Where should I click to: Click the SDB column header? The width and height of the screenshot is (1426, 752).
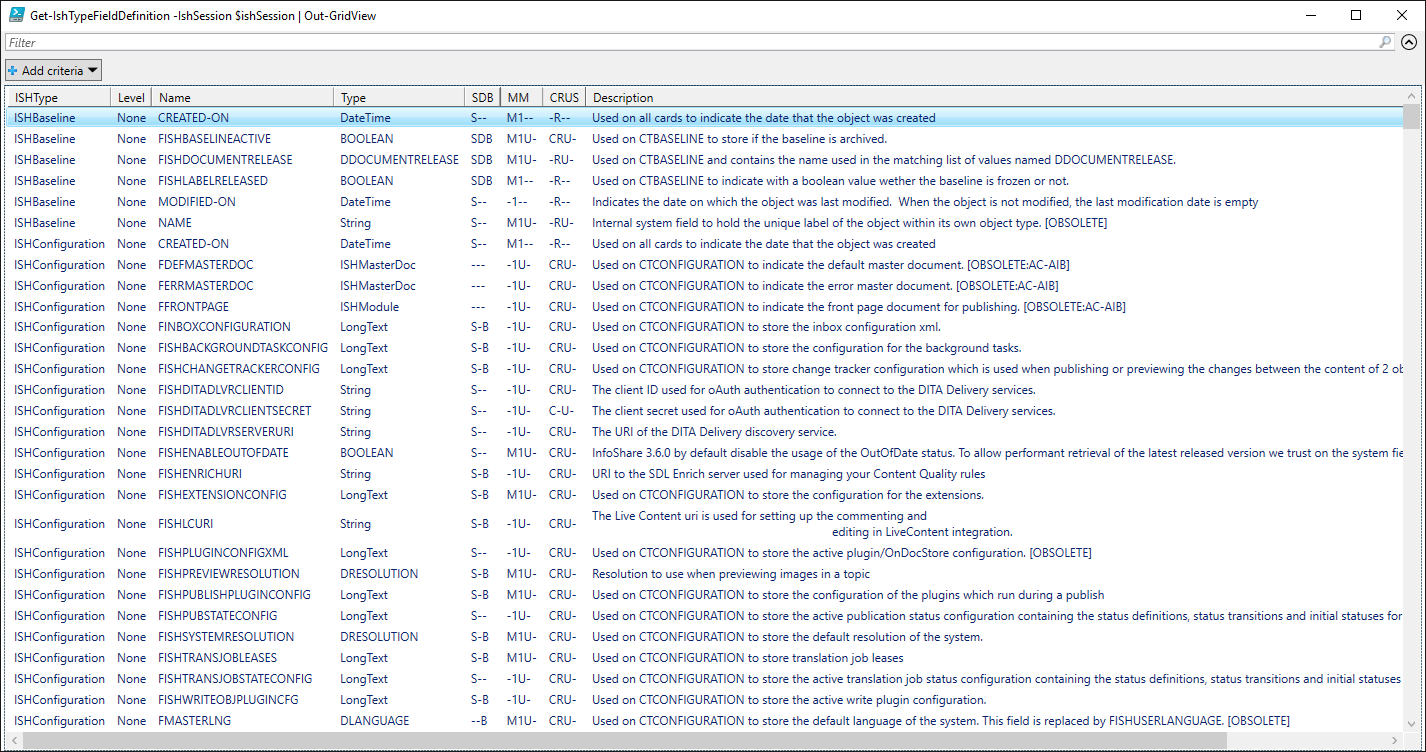481,98
